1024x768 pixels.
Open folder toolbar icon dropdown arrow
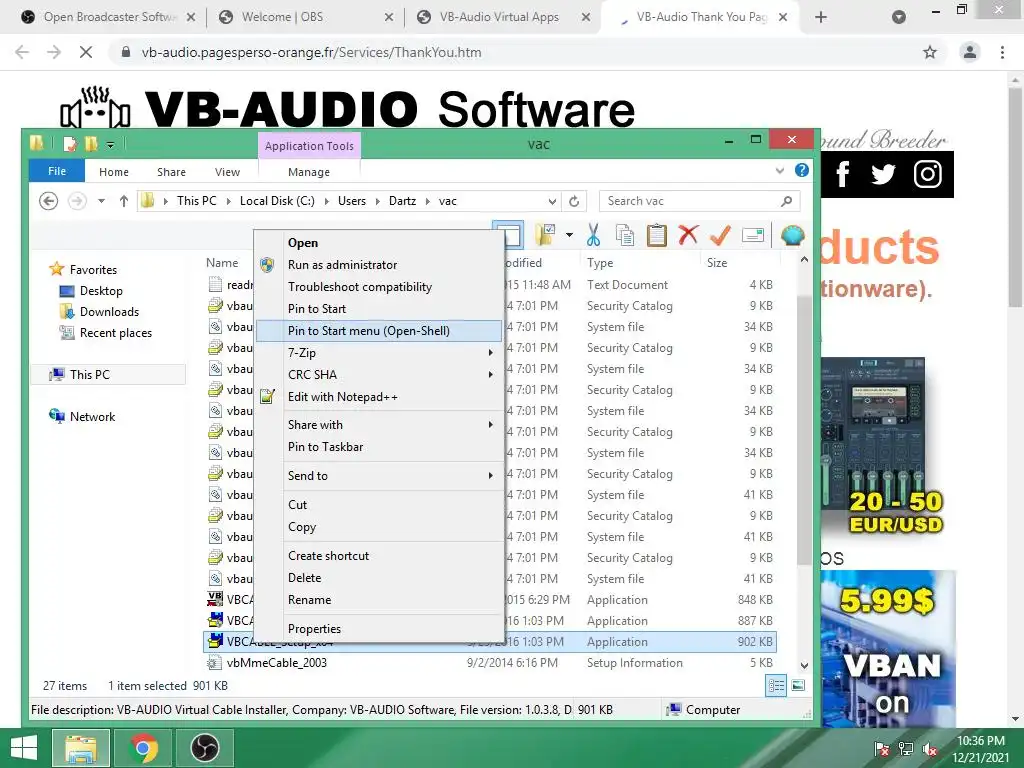coord(569,235)
